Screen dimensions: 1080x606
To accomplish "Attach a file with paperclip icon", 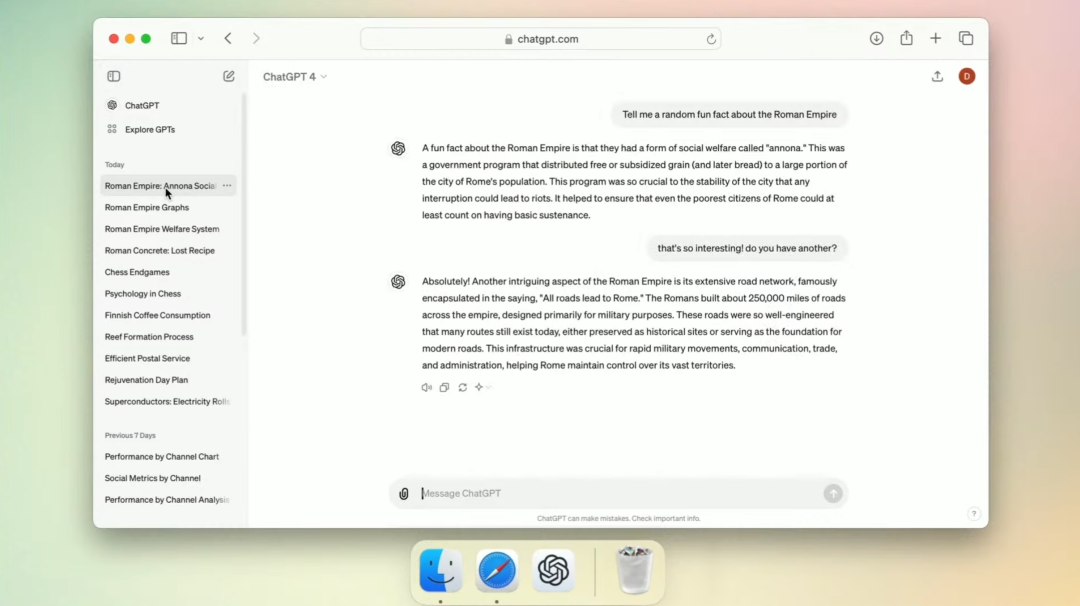I will click(404, 494).
